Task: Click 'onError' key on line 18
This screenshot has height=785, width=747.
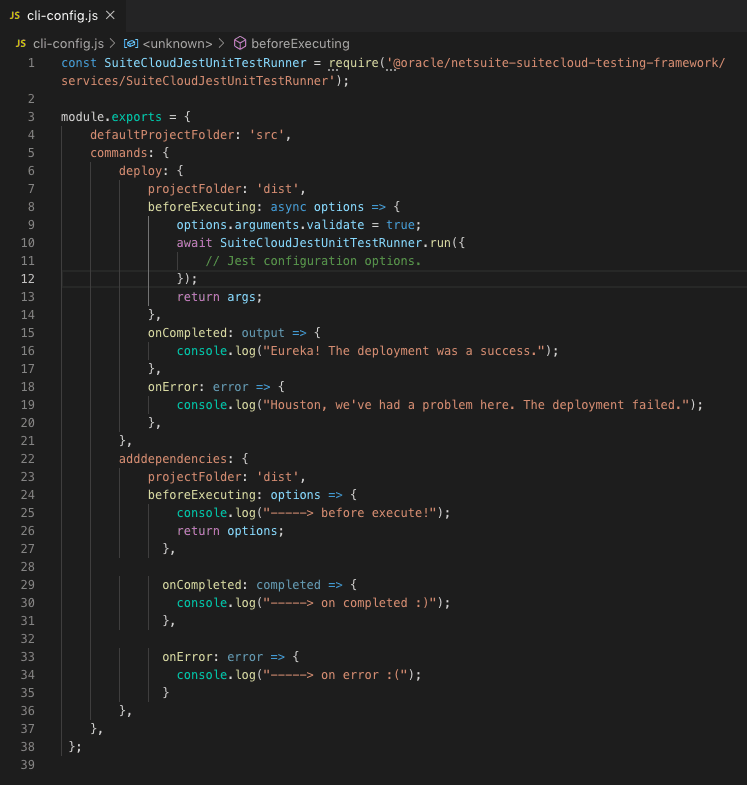Action: pos(173,387)
